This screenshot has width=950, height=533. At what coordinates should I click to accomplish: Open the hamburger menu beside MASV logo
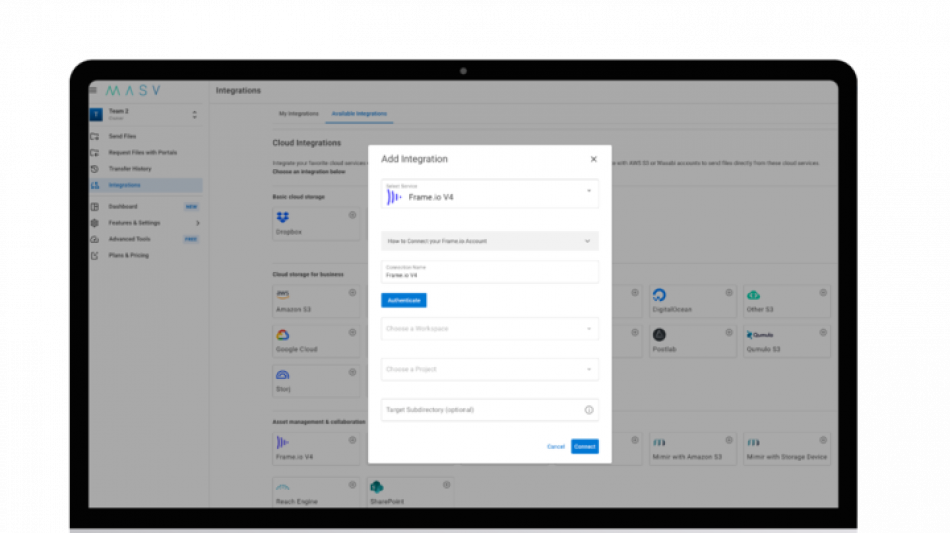[93, 90]
